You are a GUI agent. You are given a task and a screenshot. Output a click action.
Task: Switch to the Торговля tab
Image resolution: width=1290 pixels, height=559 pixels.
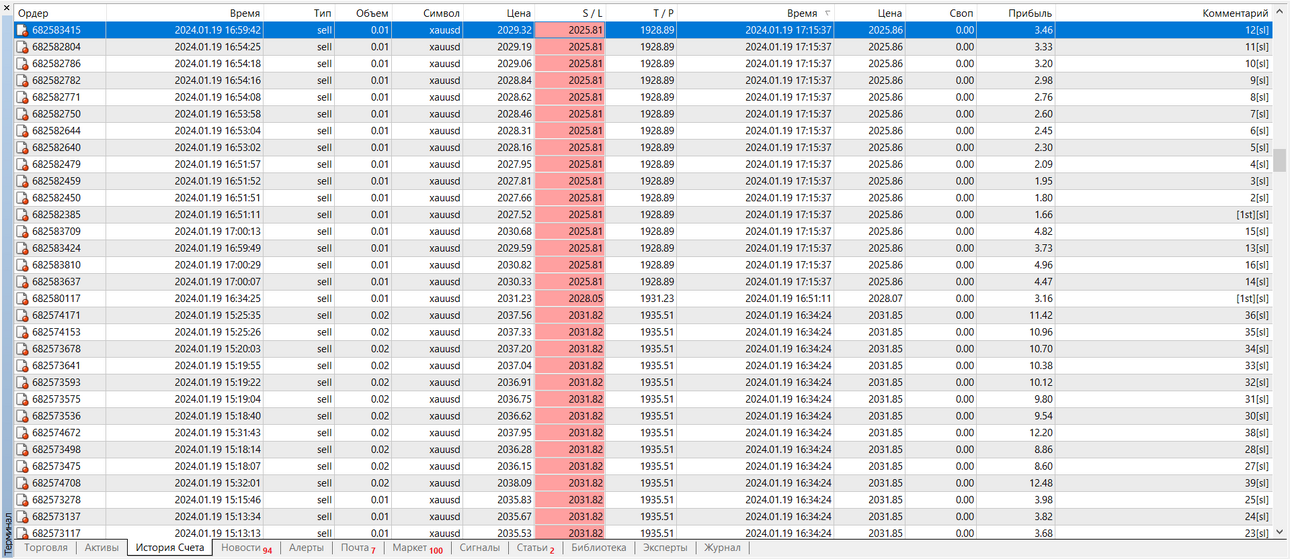coord(46,548)
